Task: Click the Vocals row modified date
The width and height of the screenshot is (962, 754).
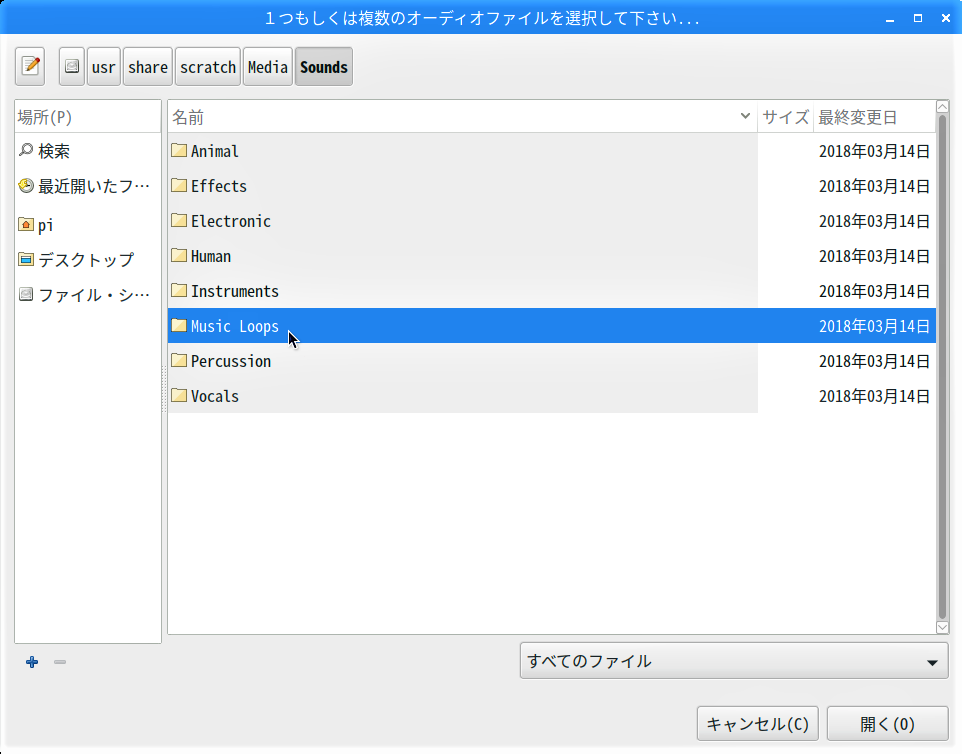Action: [874, 396]
